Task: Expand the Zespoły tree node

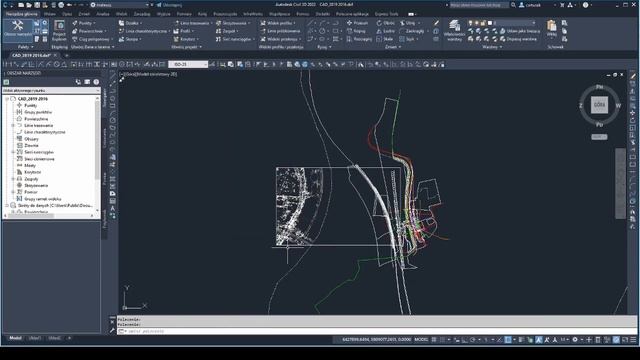Action: [x=13, y=179]
